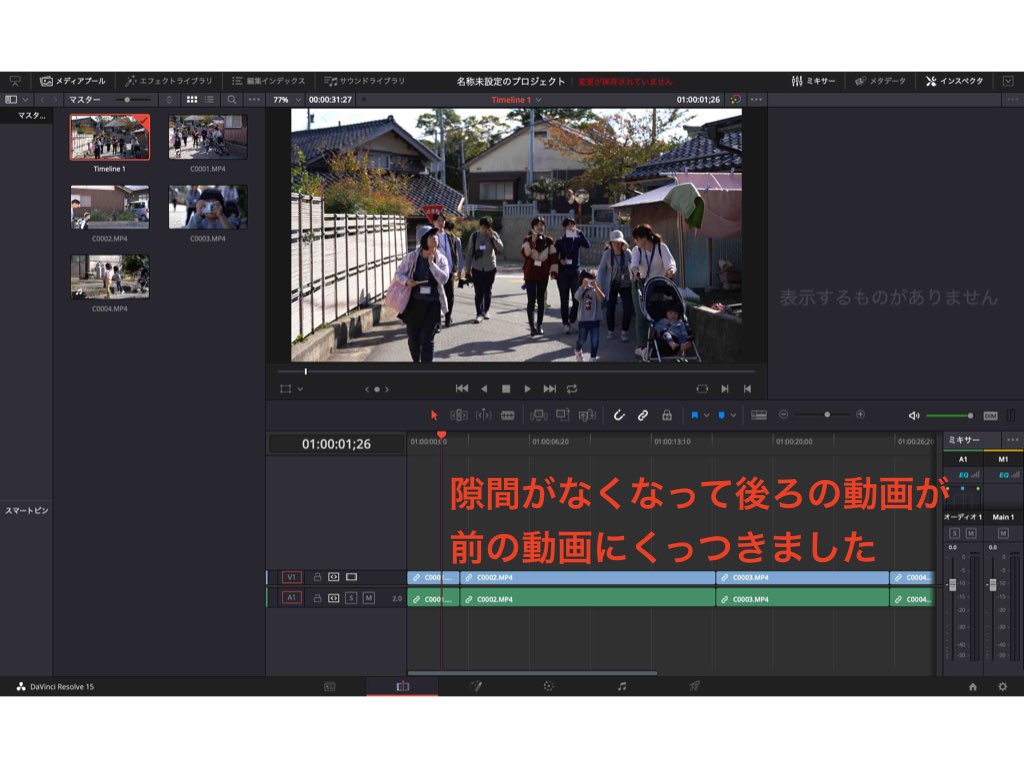Jump to first frame in viewer
This screenshot has height=768, width=1024.
[x=462, y=389]
